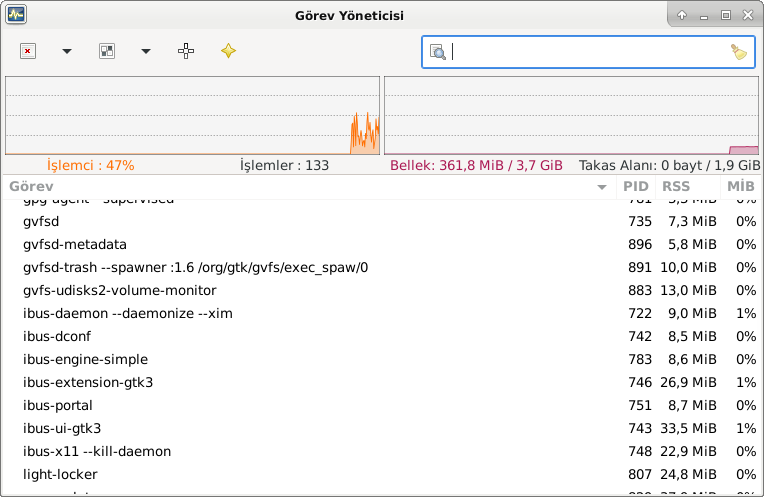The width and height of the screenshot is (764, 497).
Task: Select the ibus-portal process row
Action: click(382, 405)
